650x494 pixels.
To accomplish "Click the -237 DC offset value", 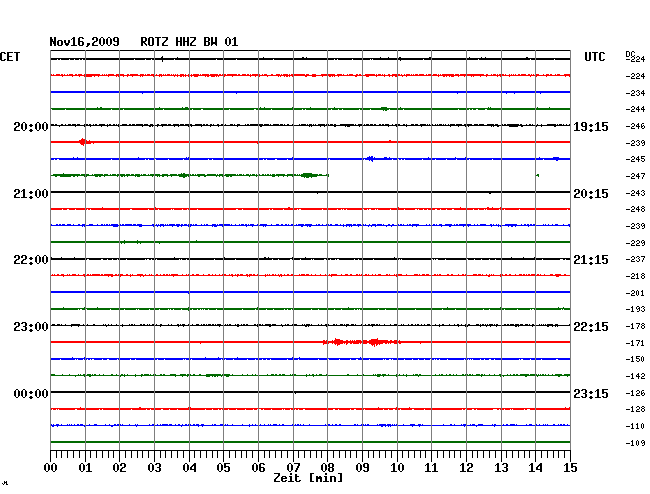I will 635,259.
